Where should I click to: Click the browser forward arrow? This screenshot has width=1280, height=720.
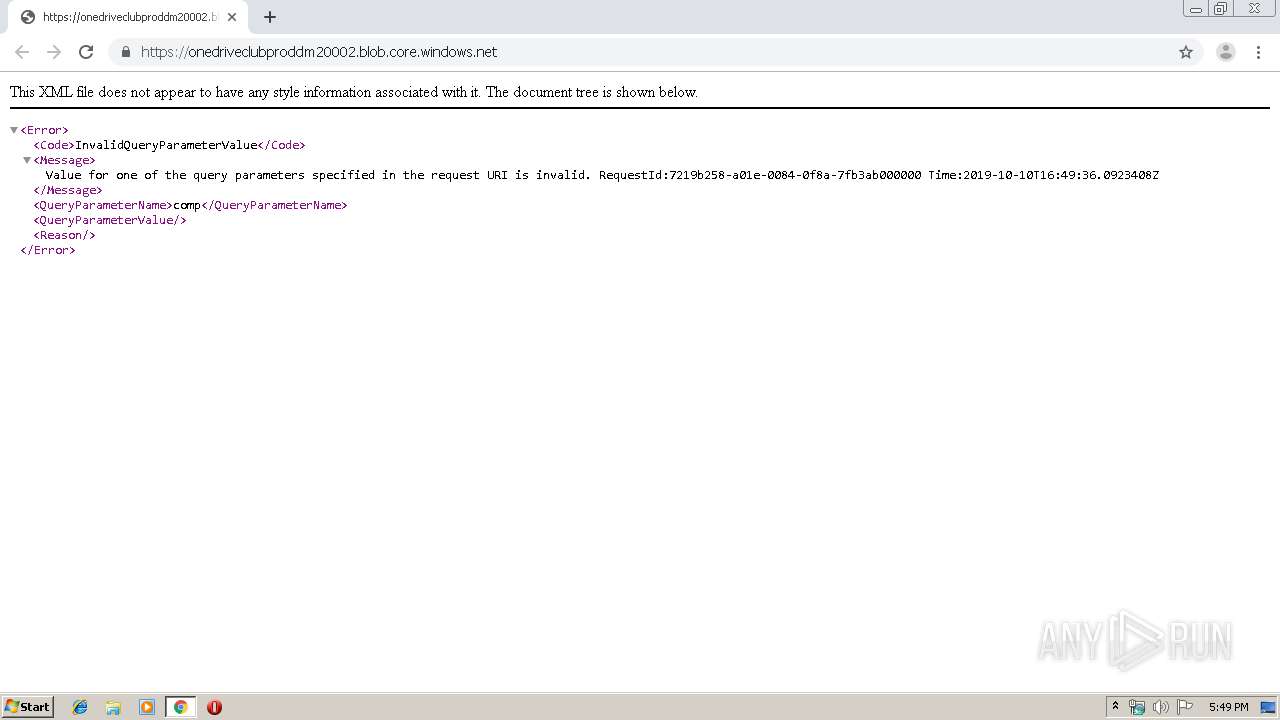[54, 52]
